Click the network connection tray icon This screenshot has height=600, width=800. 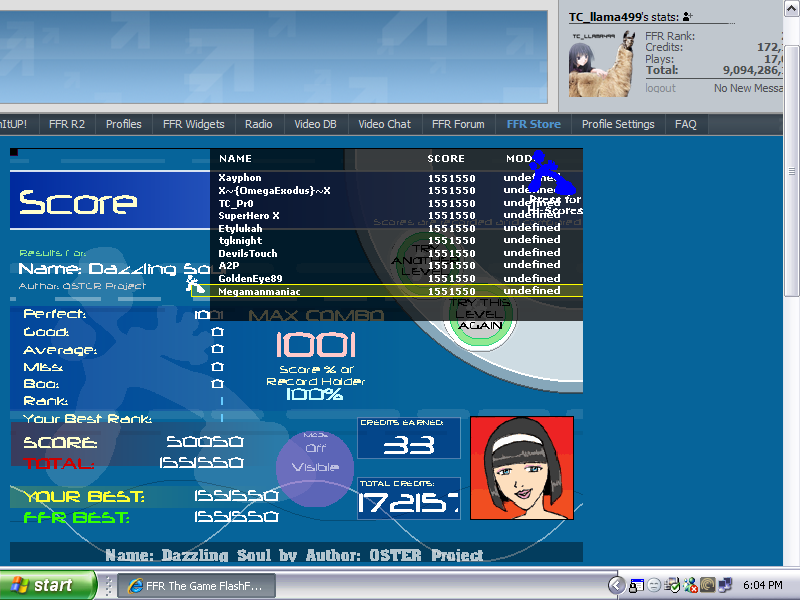click(x=726, y=585)
